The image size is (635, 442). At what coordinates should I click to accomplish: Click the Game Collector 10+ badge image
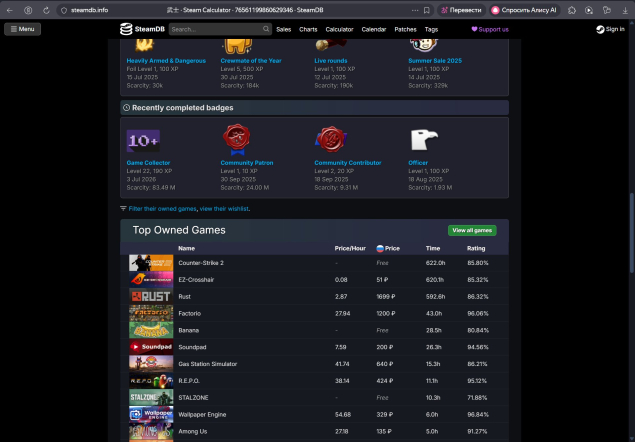click(x=143, y=141)
